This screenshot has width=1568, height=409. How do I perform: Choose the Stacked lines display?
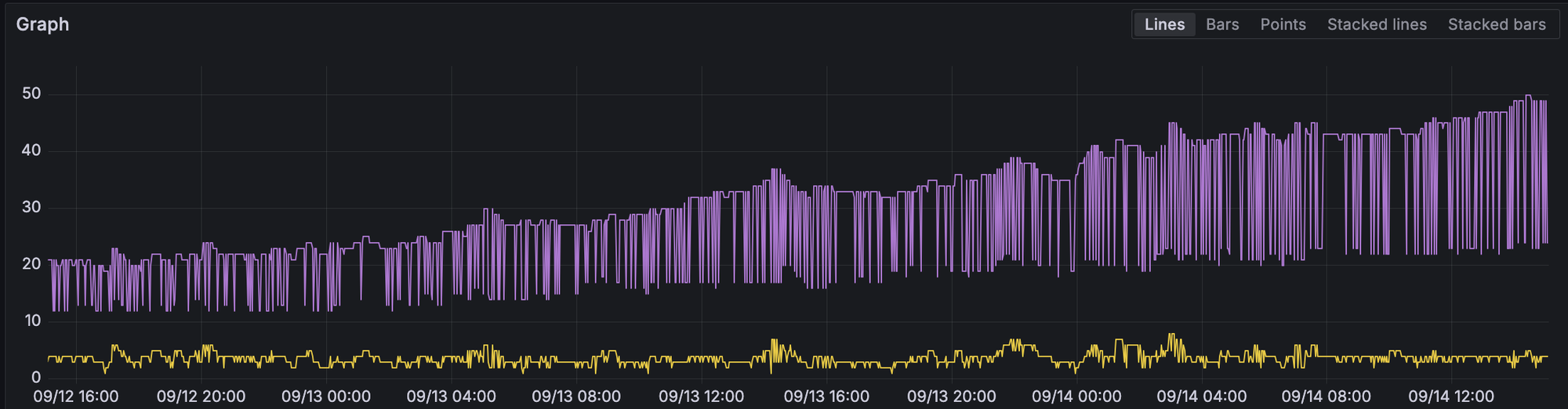coord(1377,24)
